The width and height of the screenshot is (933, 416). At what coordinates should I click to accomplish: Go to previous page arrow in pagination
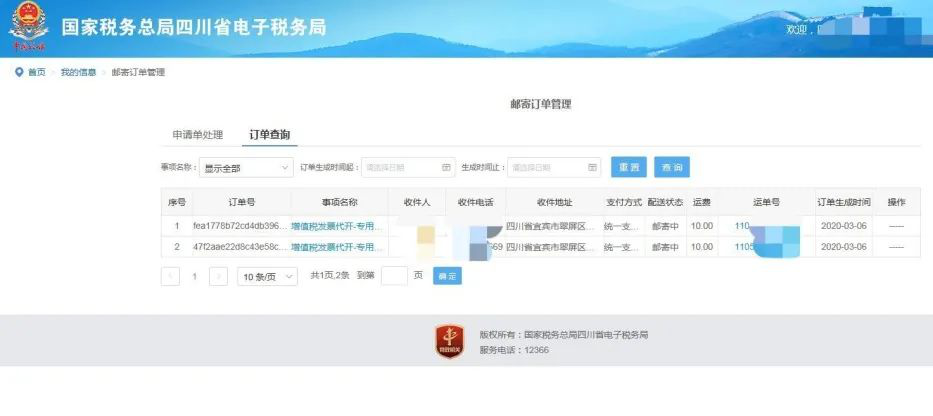pyautogui.click(x=170, y=276)
